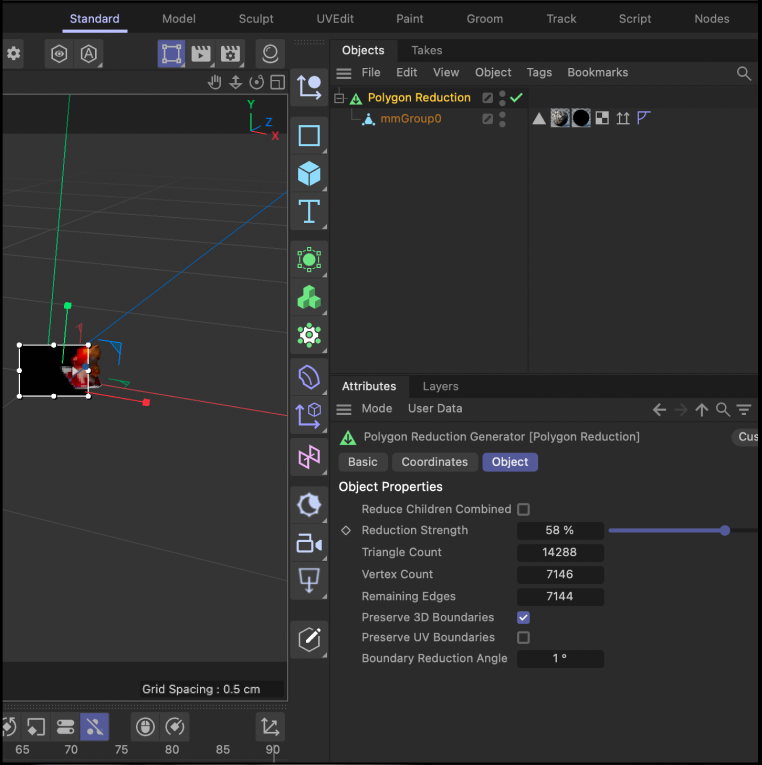Click the Basic properties button

pyautogui.click(x=362, y=462)
